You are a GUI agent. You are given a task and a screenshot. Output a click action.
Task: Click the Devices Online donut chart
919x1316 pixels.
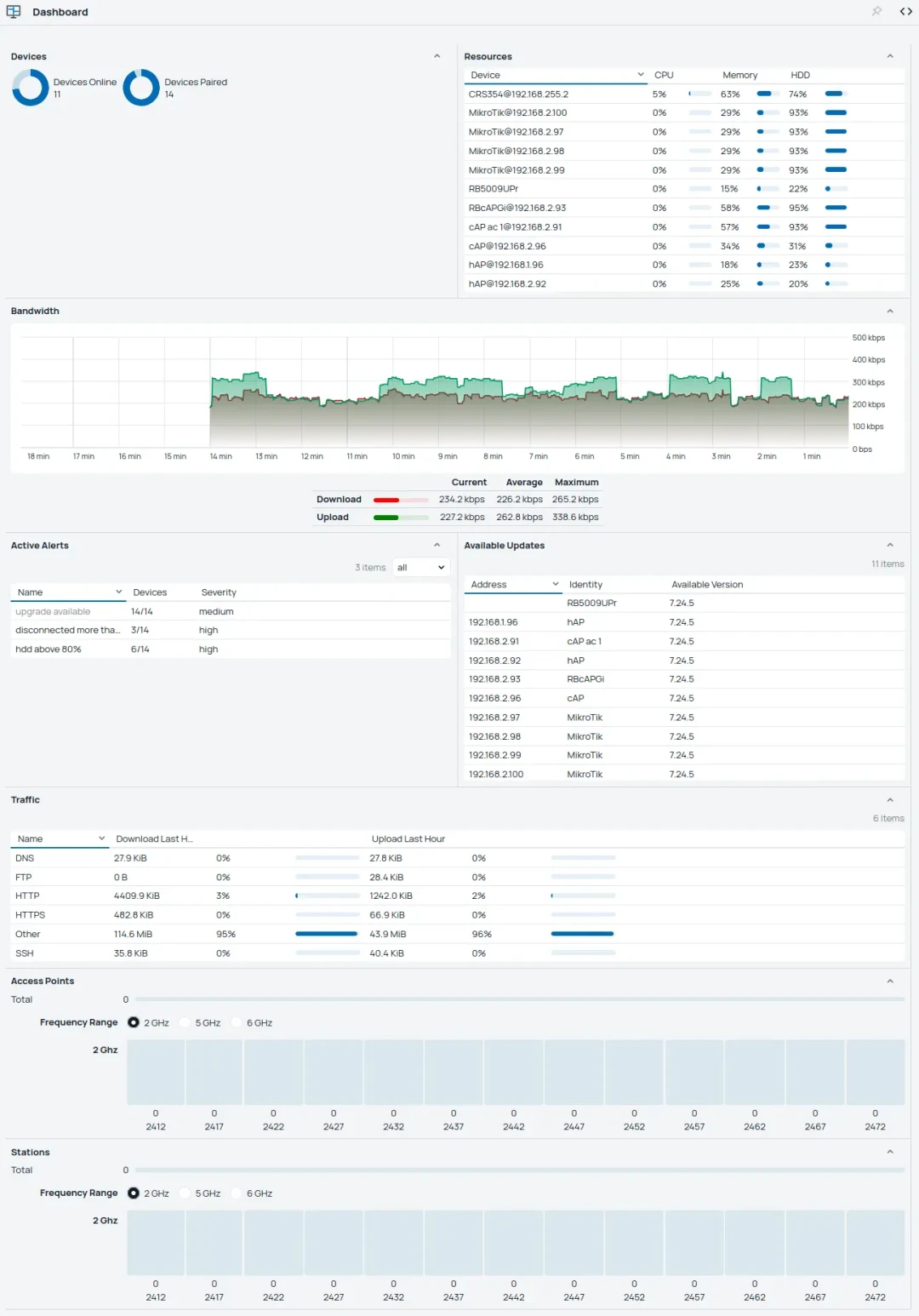31,88
